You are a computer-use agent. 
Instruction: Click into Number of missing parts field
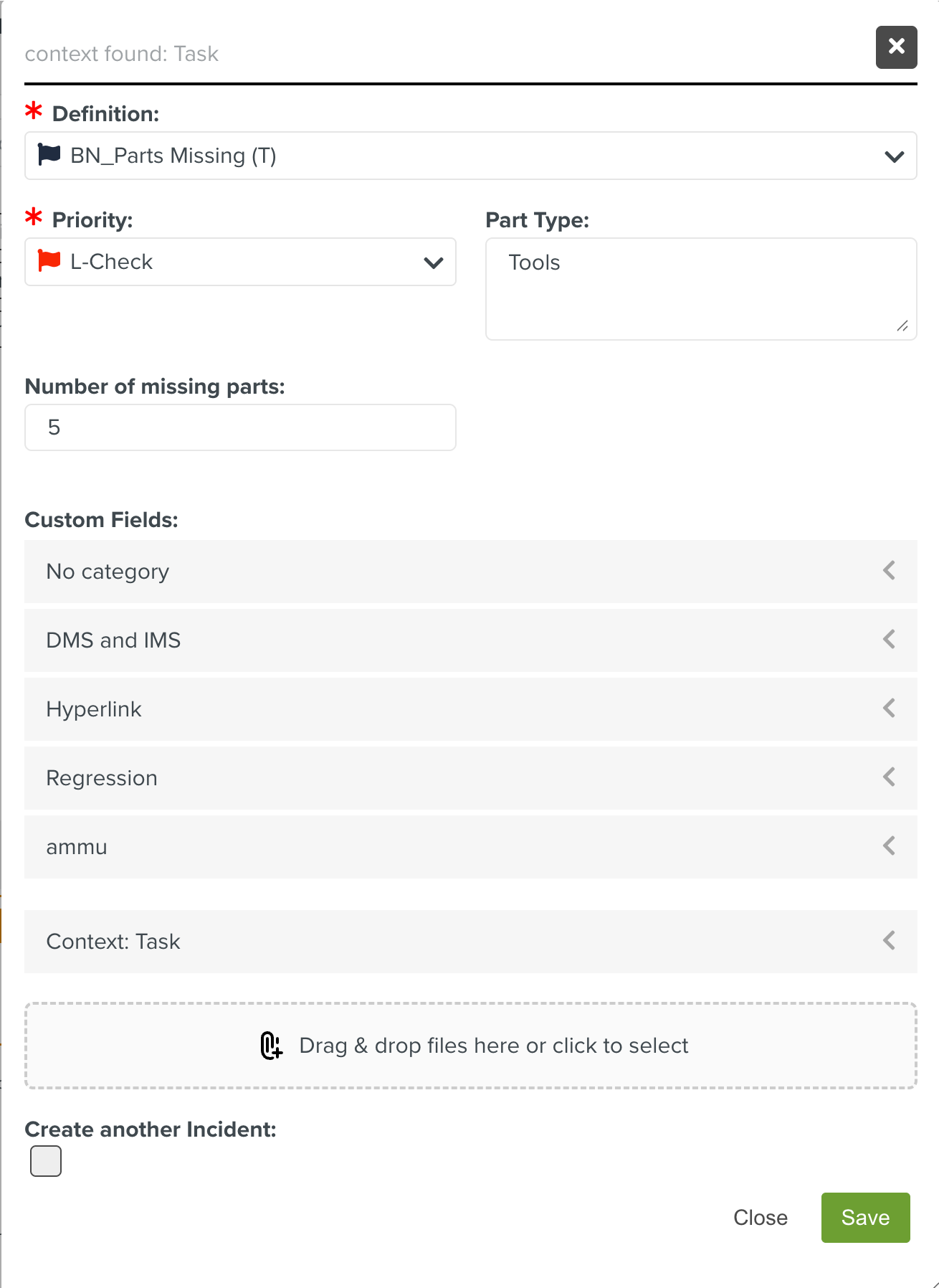(240, 427)
